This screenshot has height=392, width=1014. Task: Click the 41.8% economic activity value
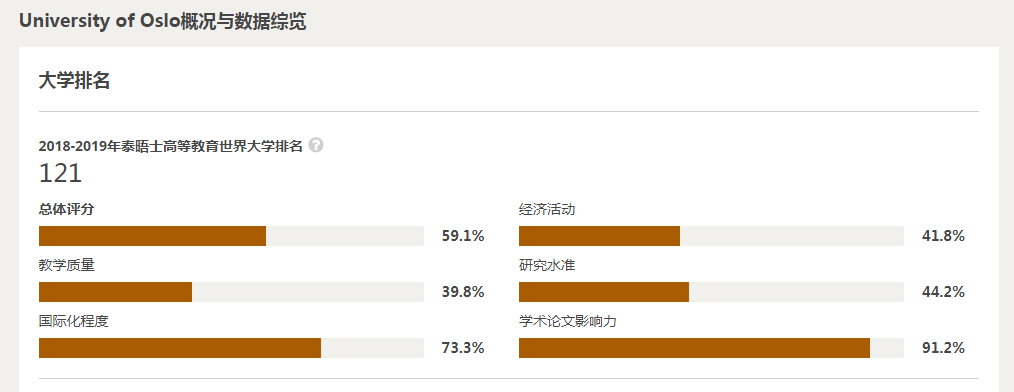(943, 236)
